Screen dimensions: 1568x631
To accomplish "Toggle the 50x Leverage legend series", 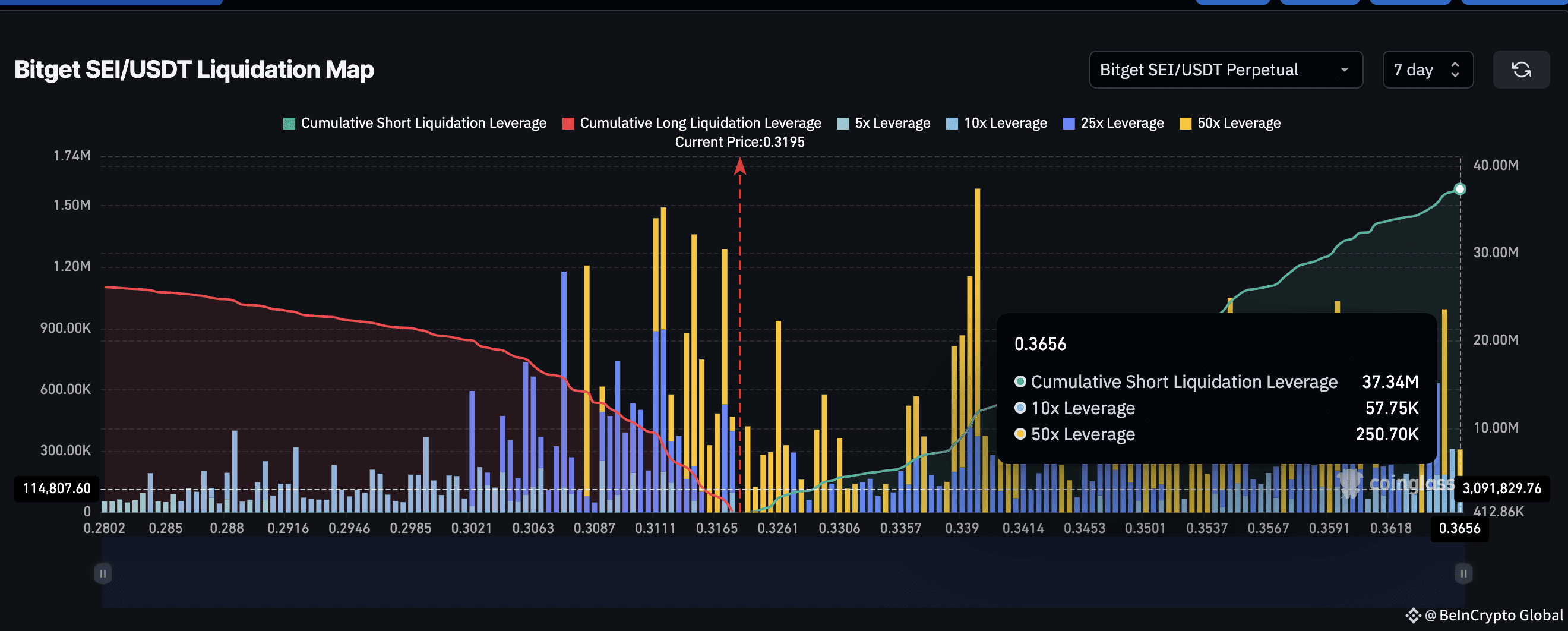I will 1230,123.
